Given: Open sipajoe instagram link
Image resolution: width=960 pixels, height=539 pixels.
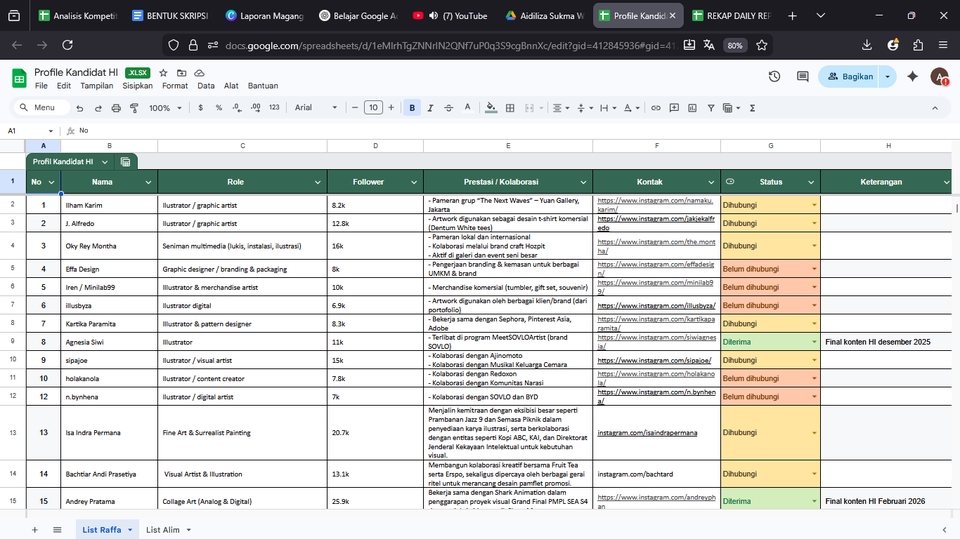Looking at the screenshot, I should point(654,360).
